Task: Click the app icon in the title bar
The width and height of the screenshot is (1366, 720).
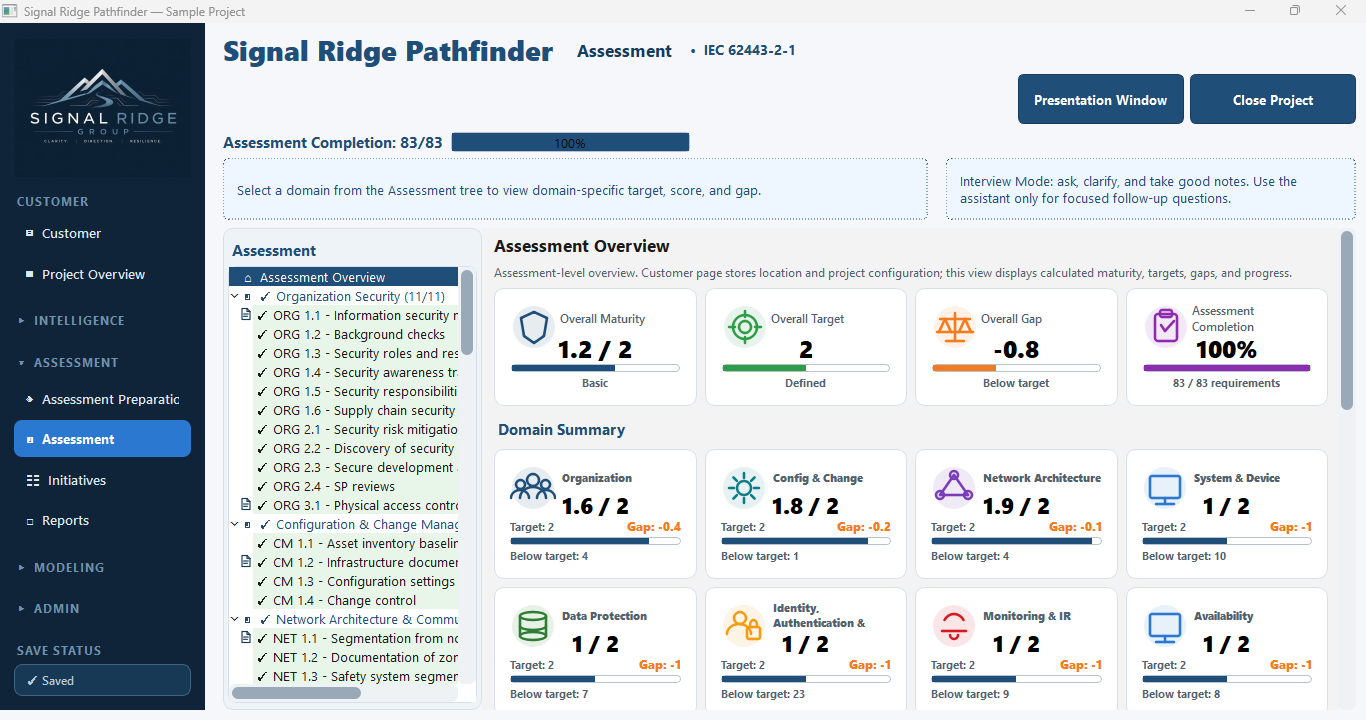Action: point(10,11)
